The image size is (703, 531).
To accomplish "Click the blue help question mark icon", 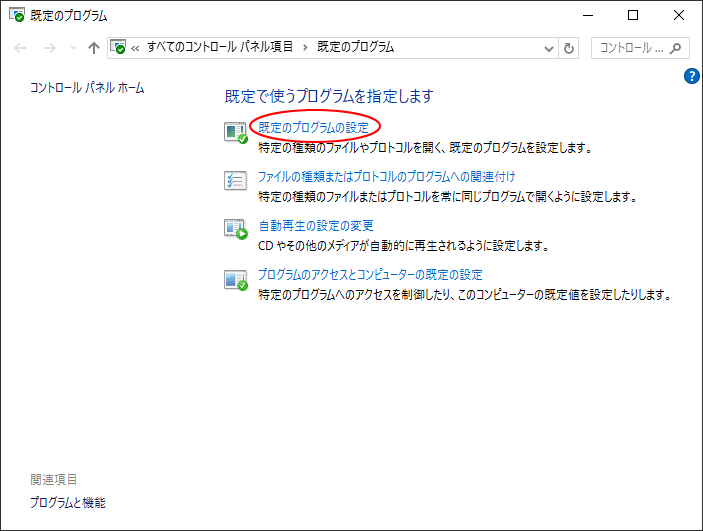I will click(691, 76).
